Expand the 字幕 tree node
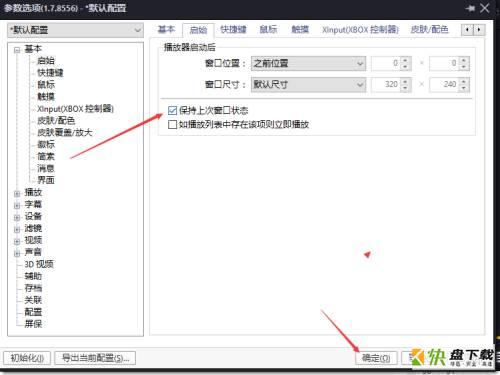 17,205
